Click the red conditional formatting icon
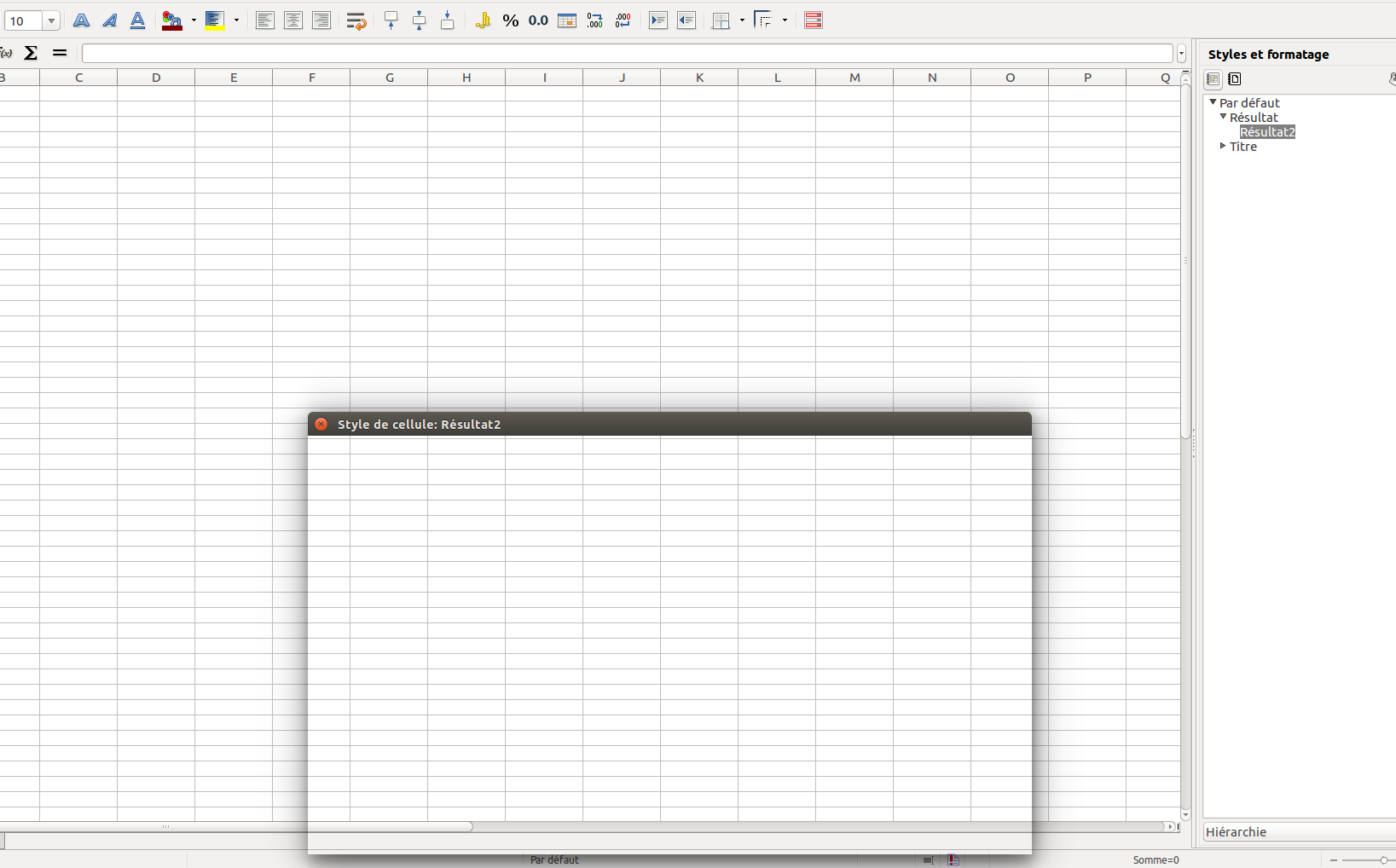 tap(814, 20)
